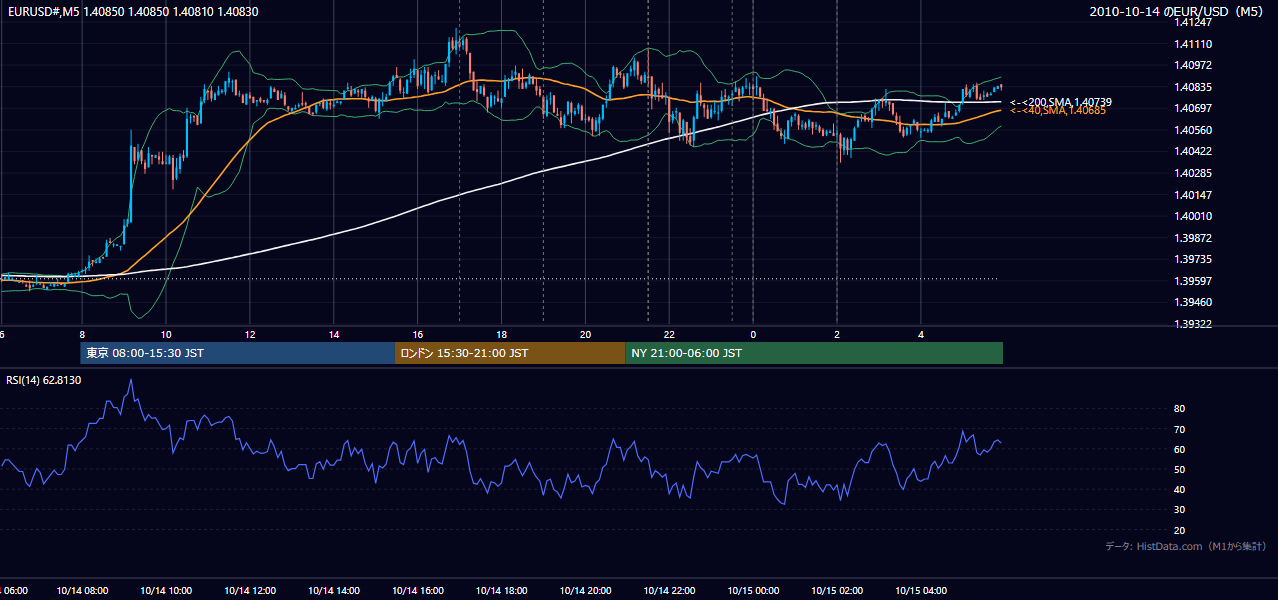Click the 10/14 12:00 bottom time label

(x=250, y=591)
